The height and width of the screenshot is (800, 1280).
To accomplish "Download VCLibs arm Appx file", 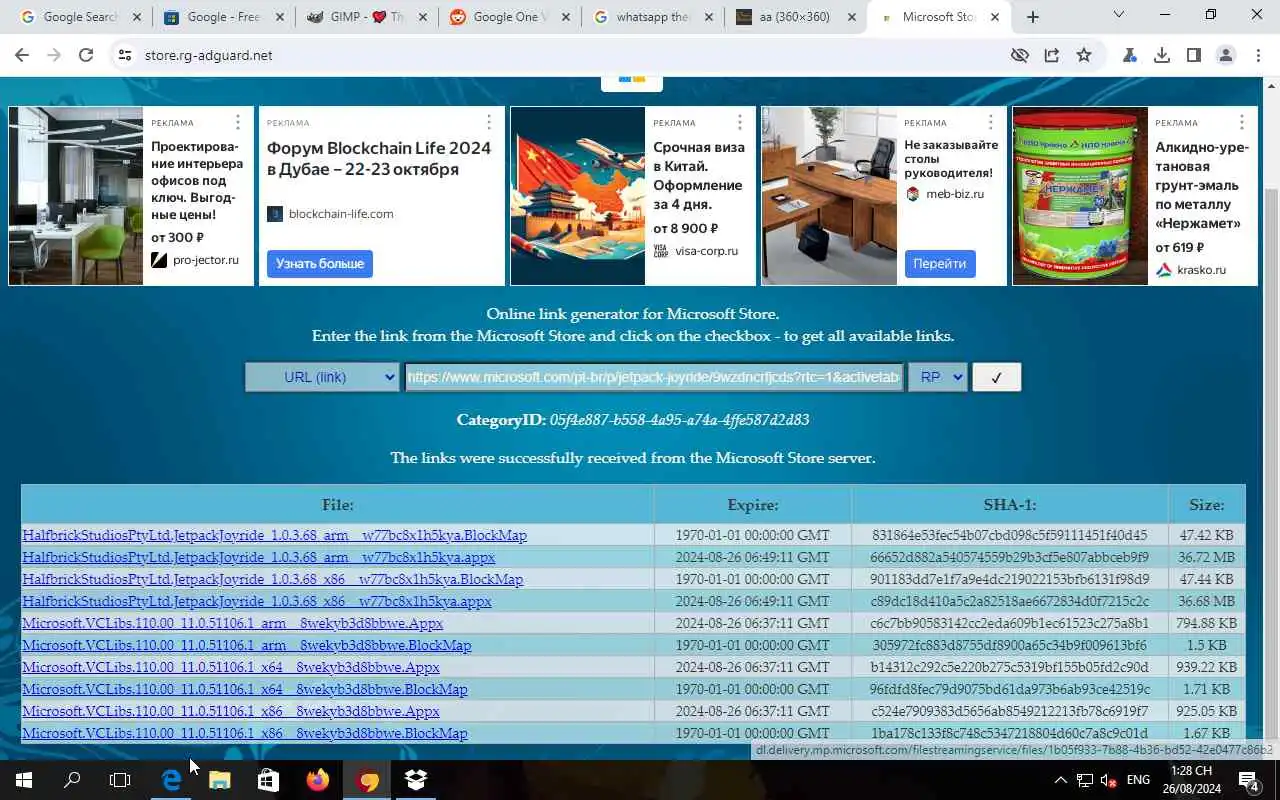I will click(232, 623).
